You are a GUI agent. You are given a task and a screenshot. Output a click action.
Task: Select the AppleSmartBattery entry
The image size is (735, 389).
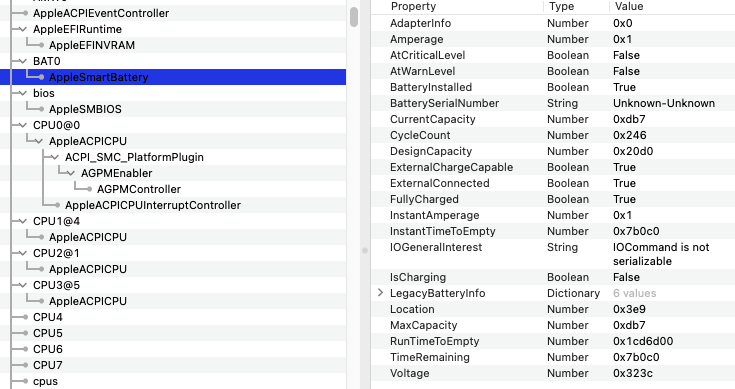coord(98,77)
